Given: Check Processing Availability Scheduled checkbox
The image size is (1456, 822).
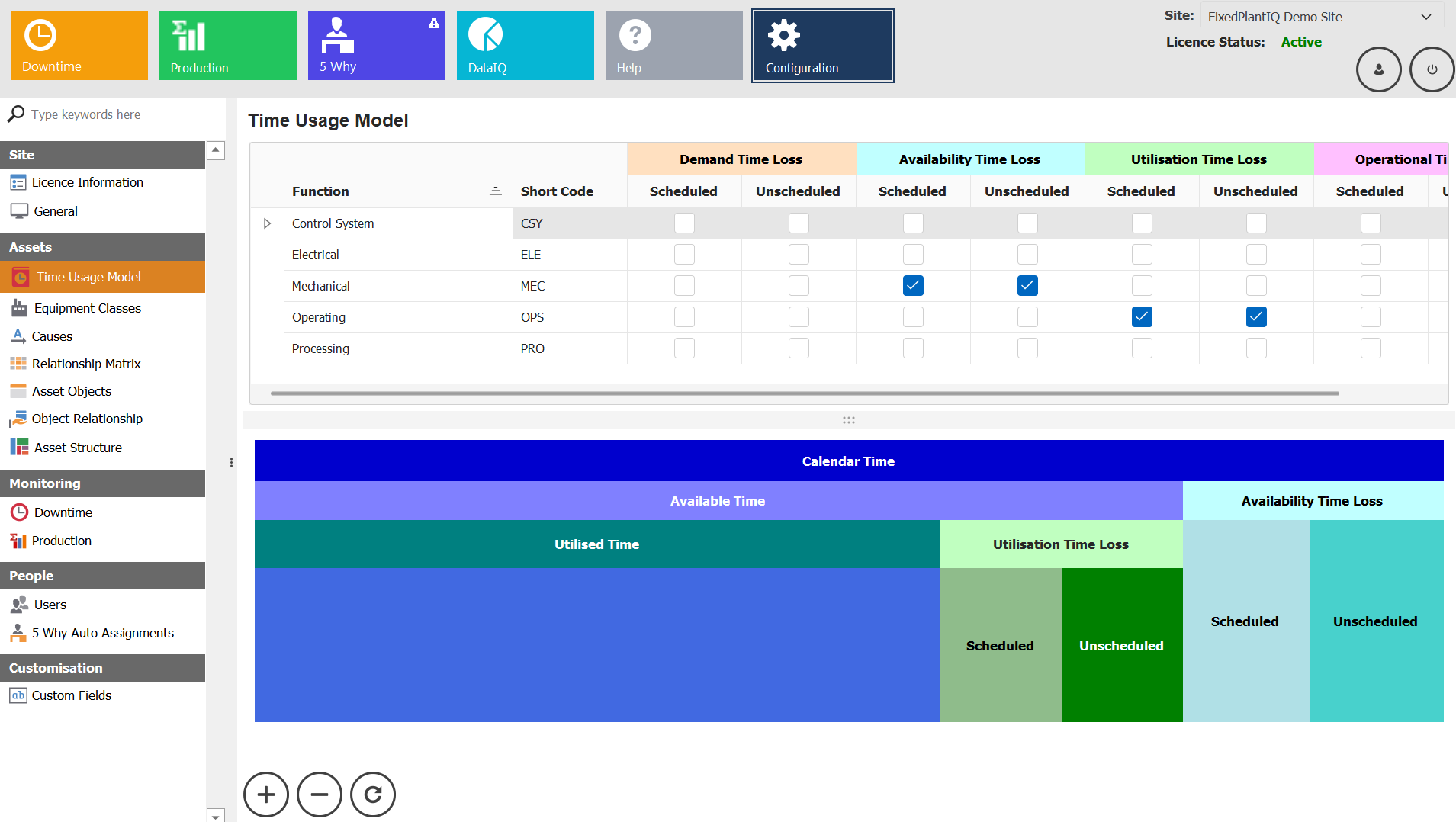Looking at the screenshot, I should point(913,348).
